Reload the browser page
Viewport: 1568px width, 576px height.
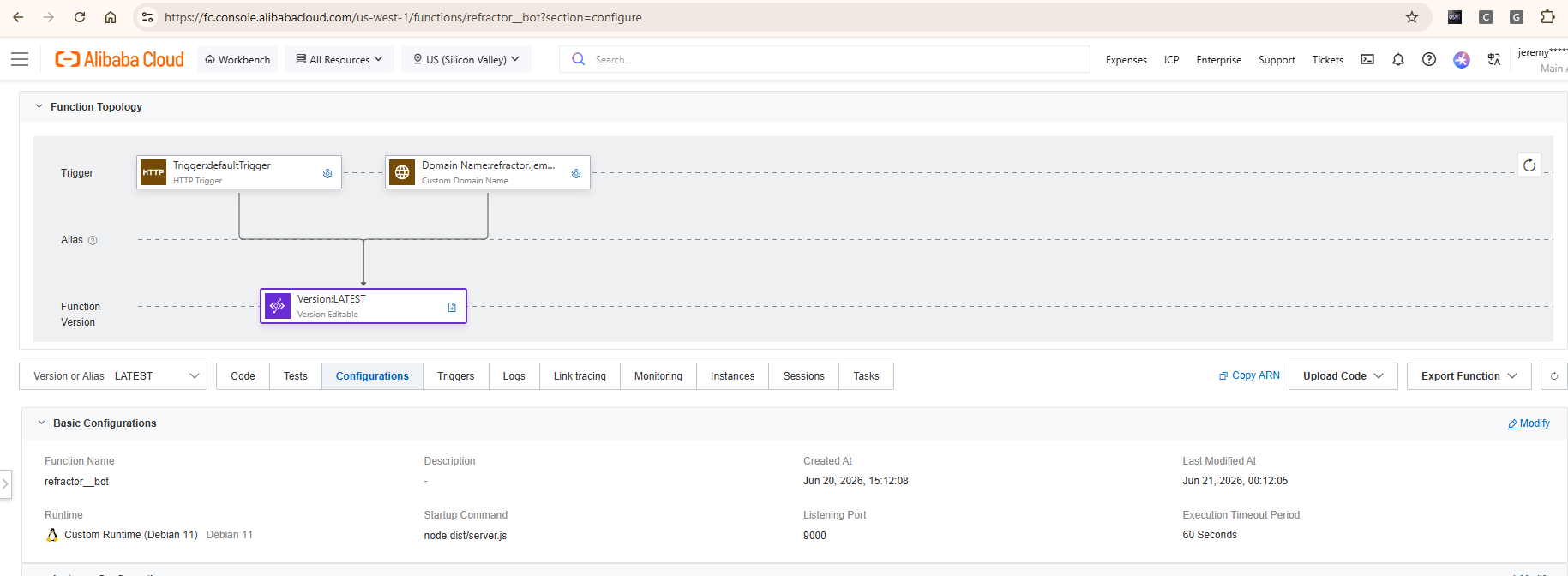point(80,17)
